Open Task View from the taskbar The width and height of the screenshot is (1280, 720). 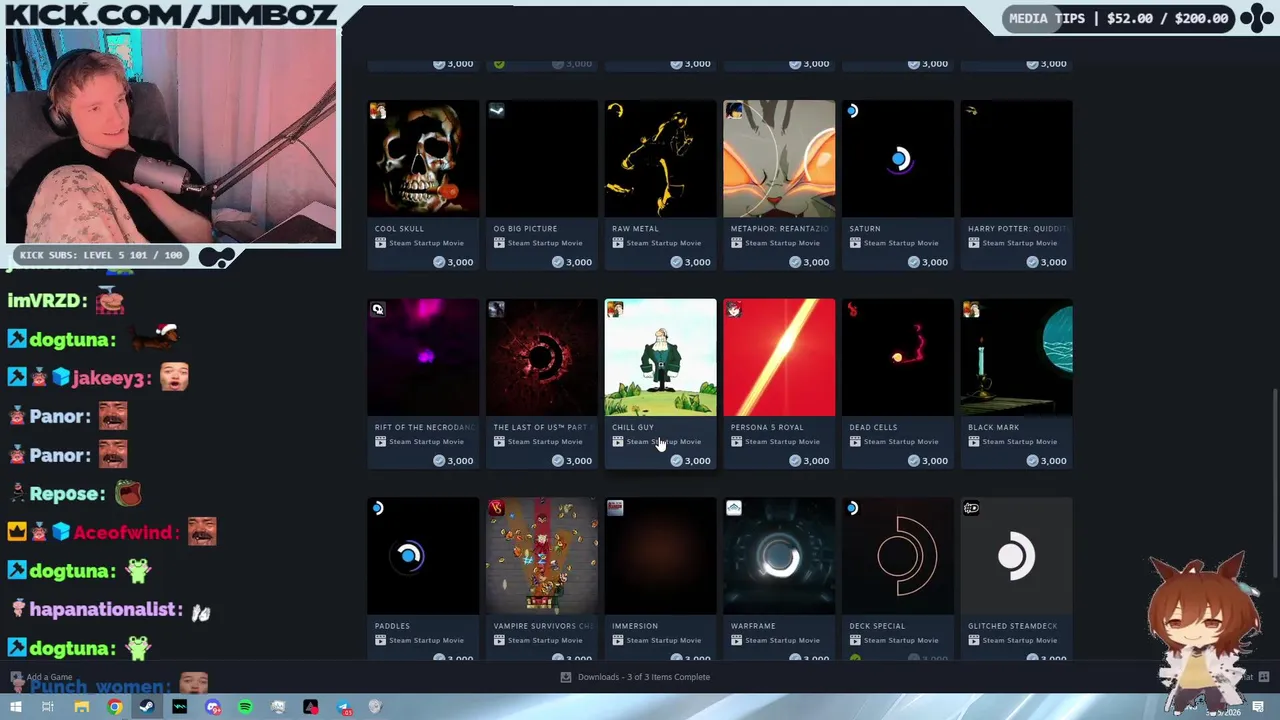point(48,707)
